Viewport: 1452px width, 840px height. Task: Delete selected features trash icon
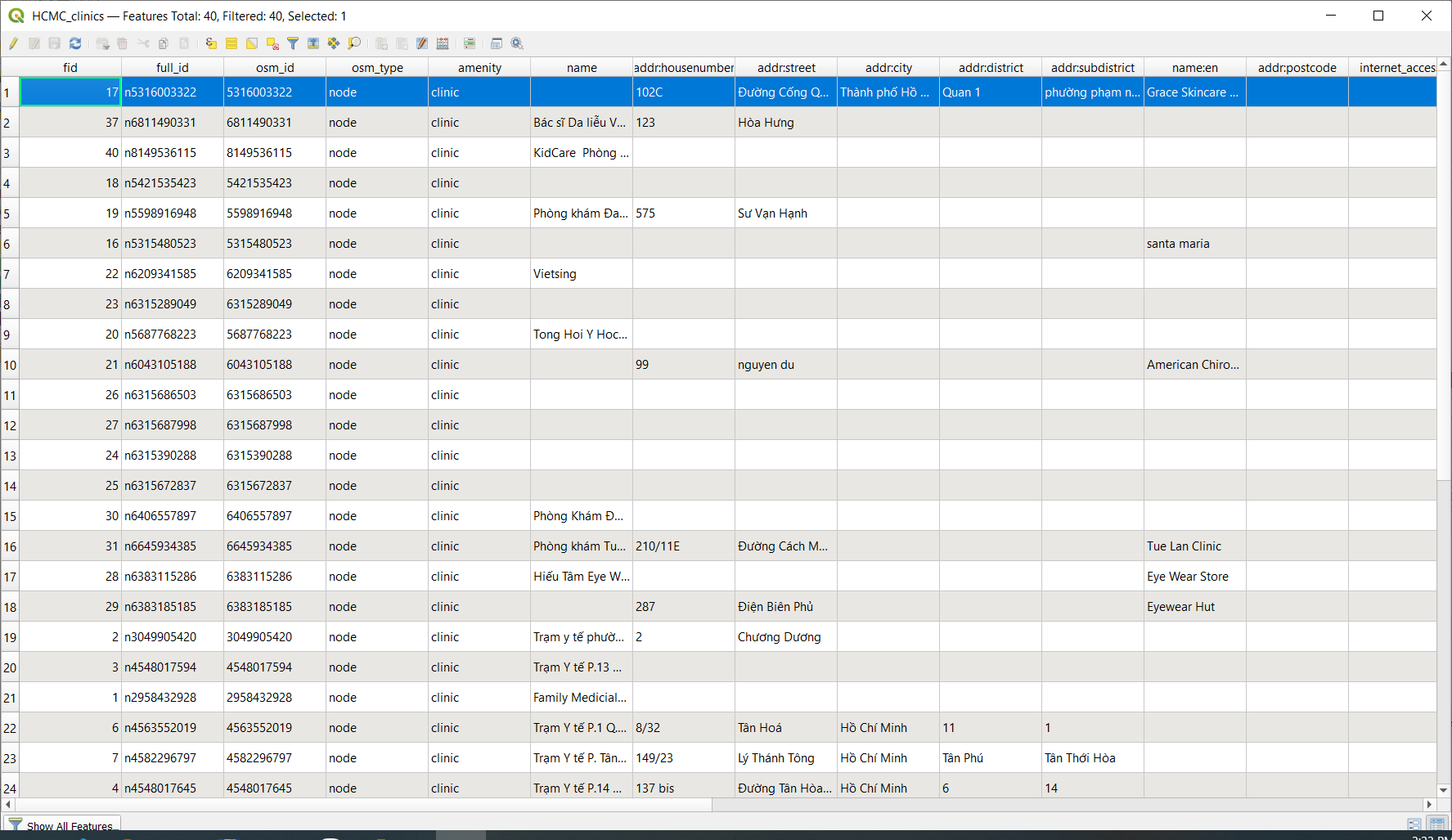(123, 43)
